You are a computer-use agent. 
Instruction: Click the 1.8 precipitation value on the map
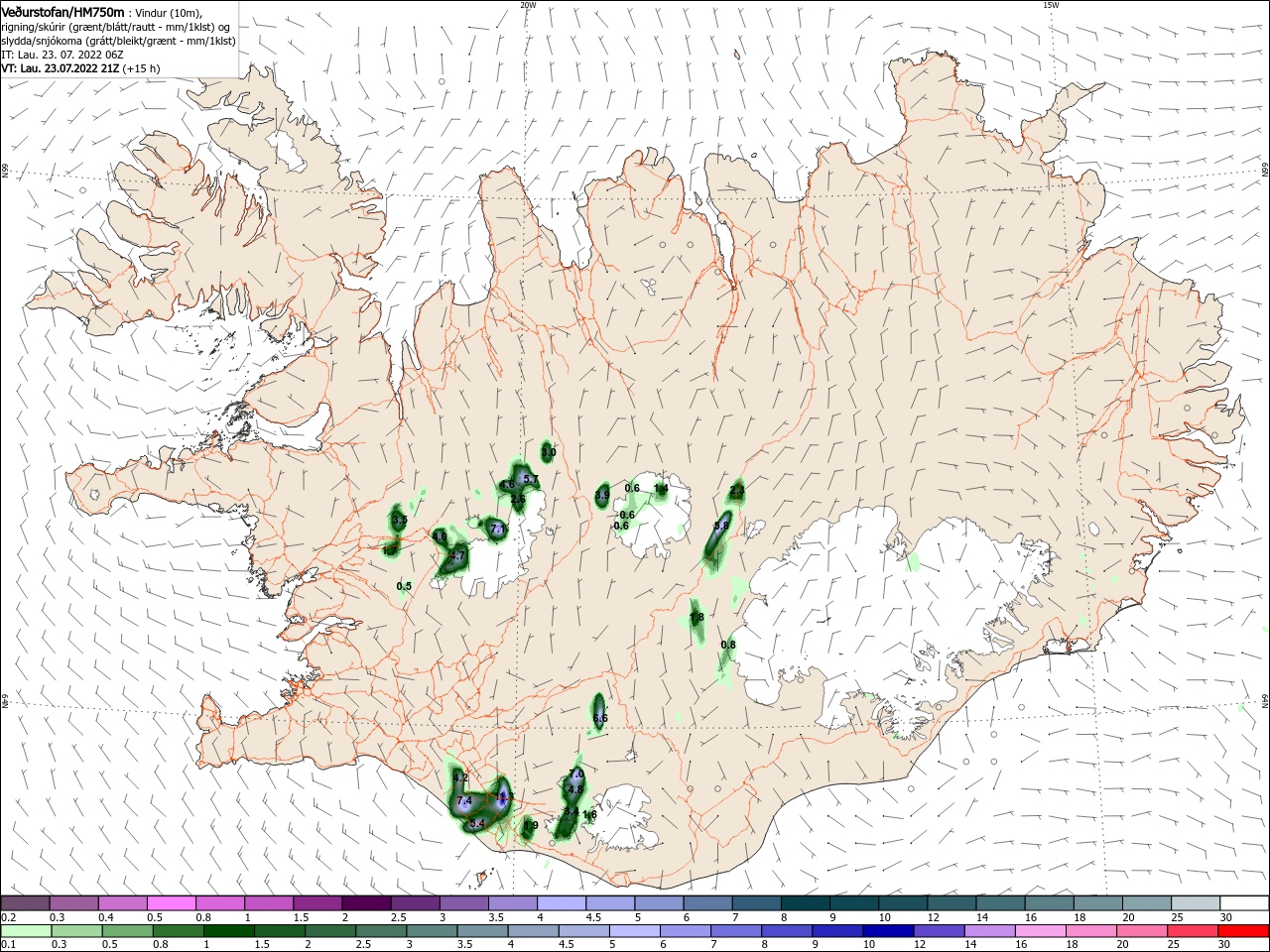[697, 617]
